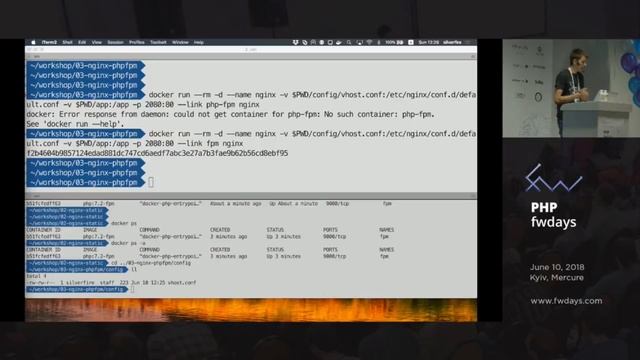This screenshot has height=360, width=640.
Task: Click the 'Kyiv, Mercure' location text
Action: pyautogui.click(x=557, y=278)
